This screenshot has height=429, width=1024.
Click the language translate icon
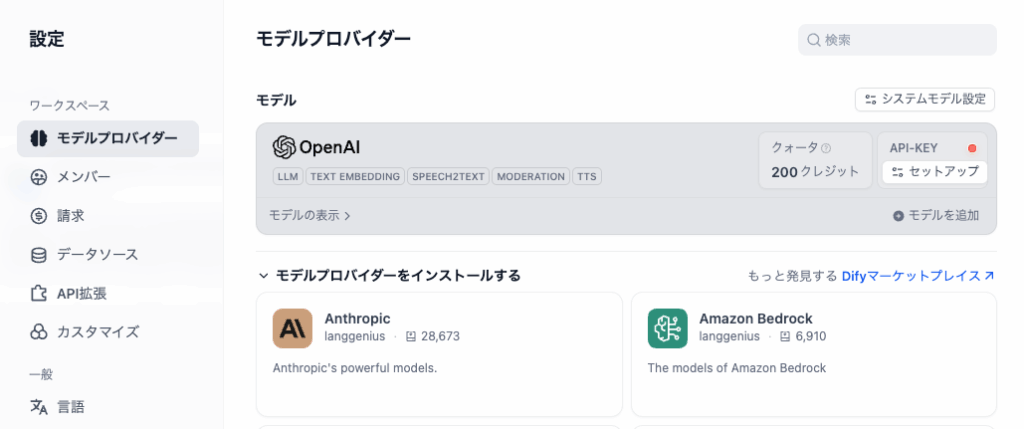(39, 407)
